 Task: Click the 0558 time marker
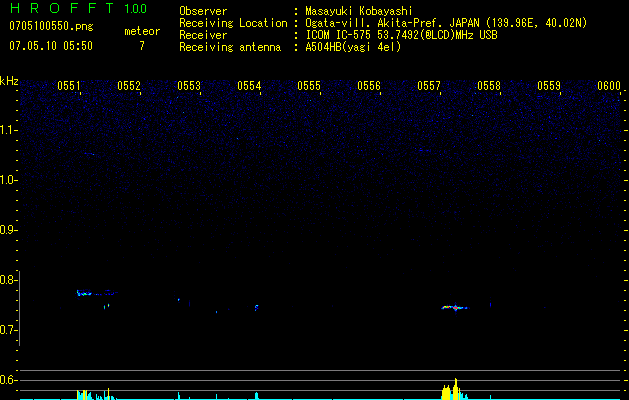coord(489,86)
